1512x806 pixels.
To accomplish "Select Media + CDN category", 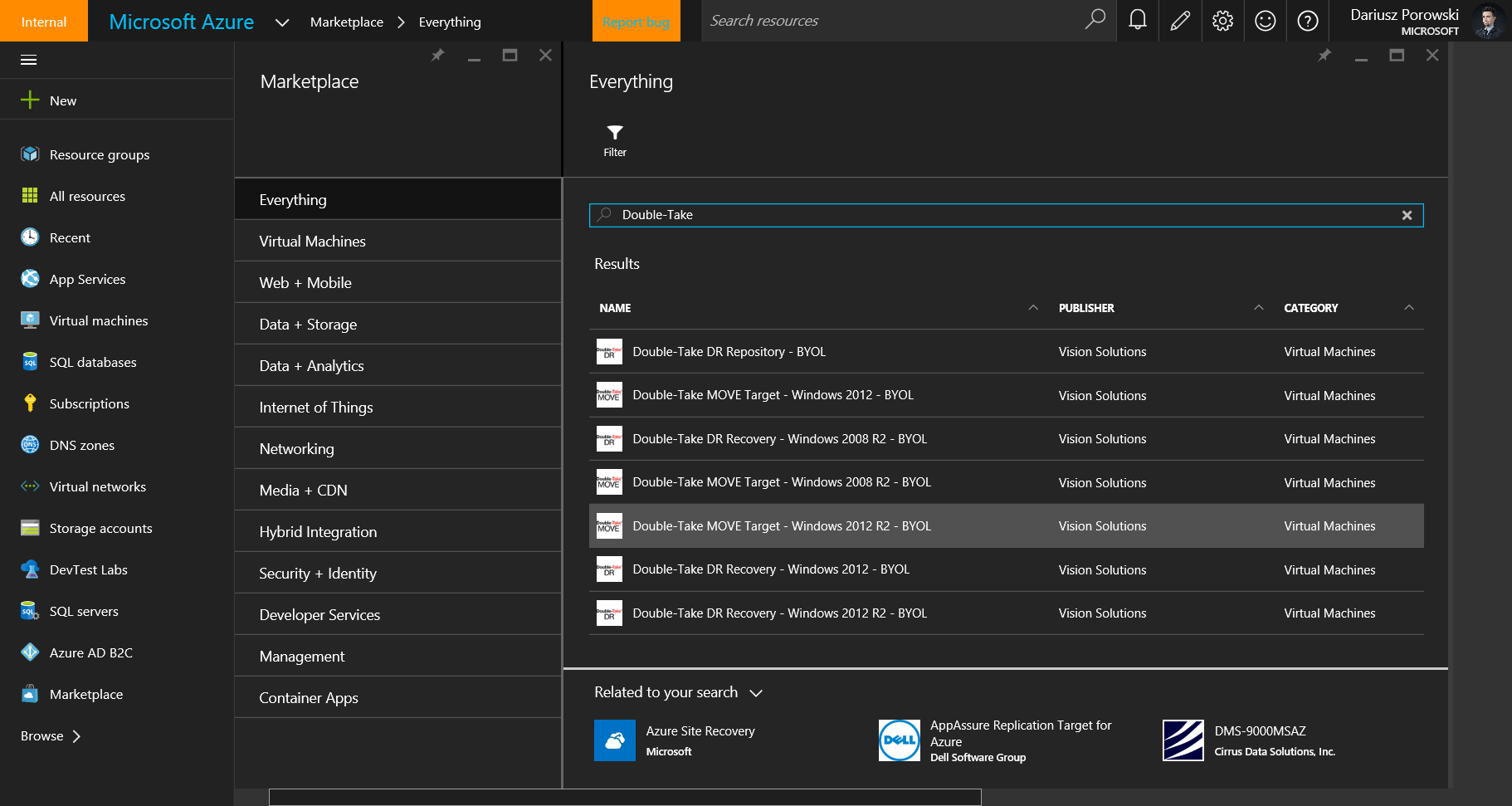I will (x=398, y=490).
